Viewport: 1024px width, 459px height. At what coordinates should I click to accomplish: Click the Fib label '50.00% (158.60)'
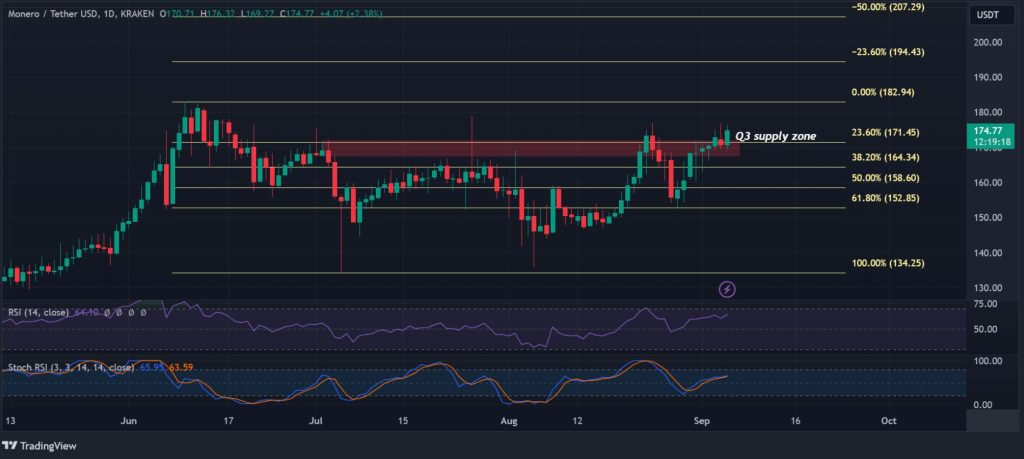point(886,178)
